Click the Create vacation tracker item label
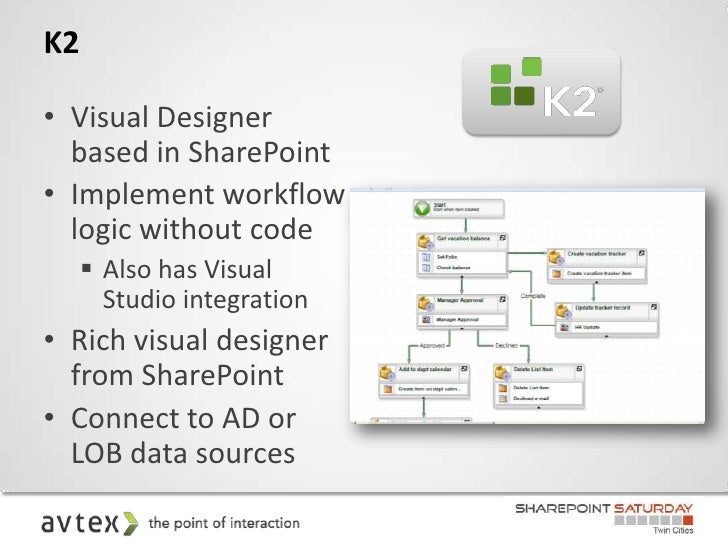This screenshot has height=546, width=728. 599,273
